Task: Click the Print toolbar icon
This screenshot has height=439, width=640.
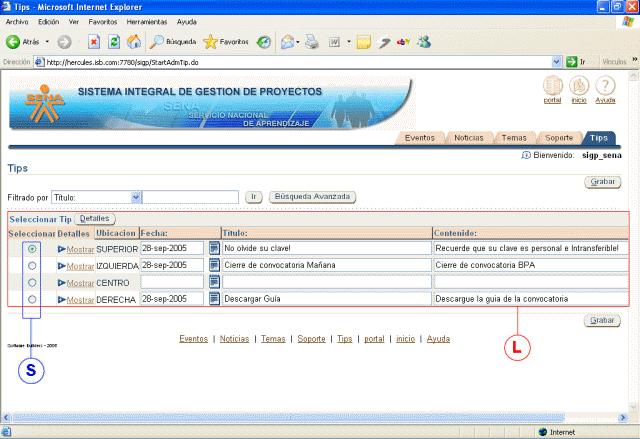Action: click(x=312, y=42)
